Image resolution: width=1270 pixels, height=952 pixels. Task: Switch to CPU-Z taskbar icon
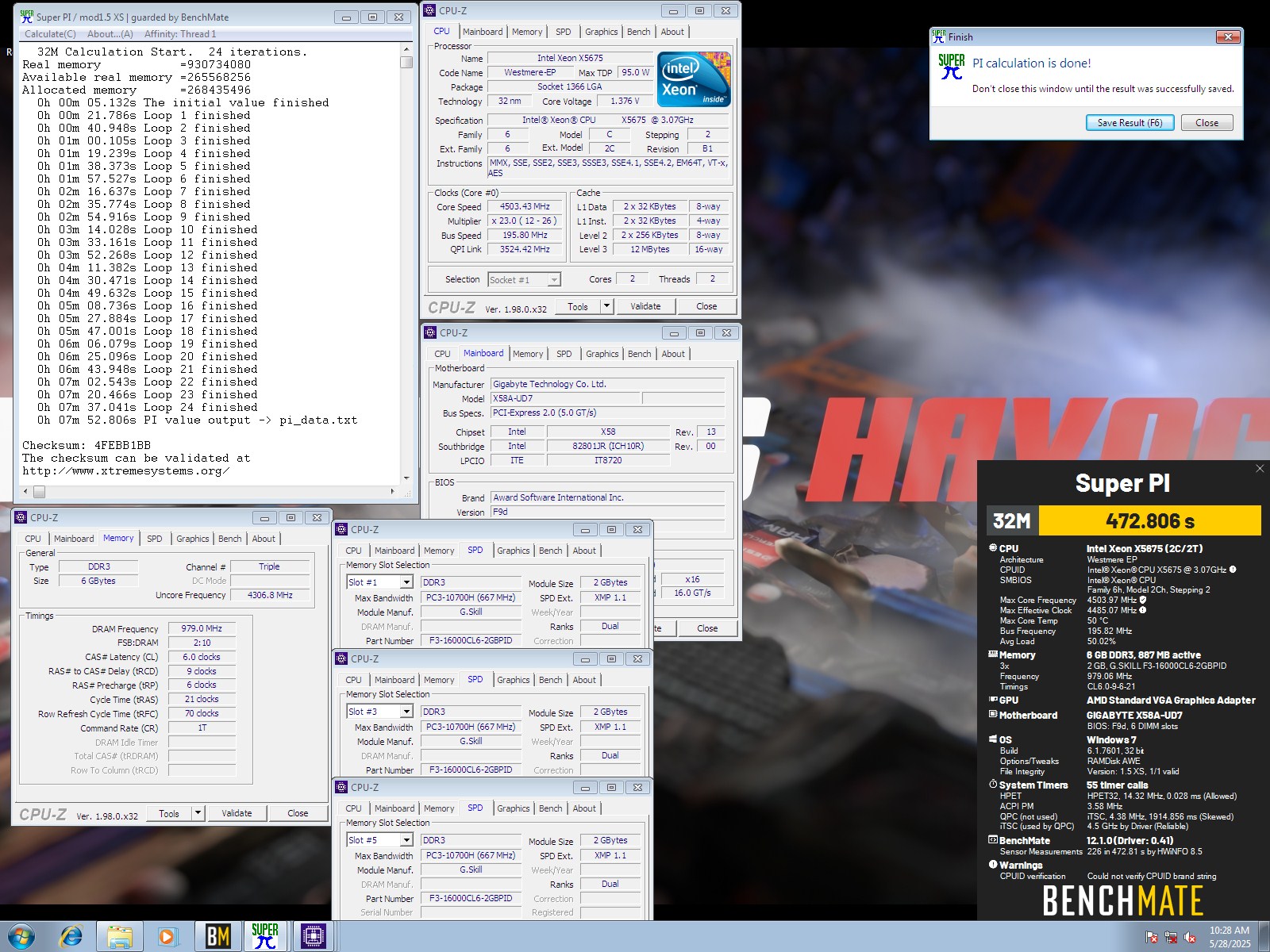tap(314, 937)
